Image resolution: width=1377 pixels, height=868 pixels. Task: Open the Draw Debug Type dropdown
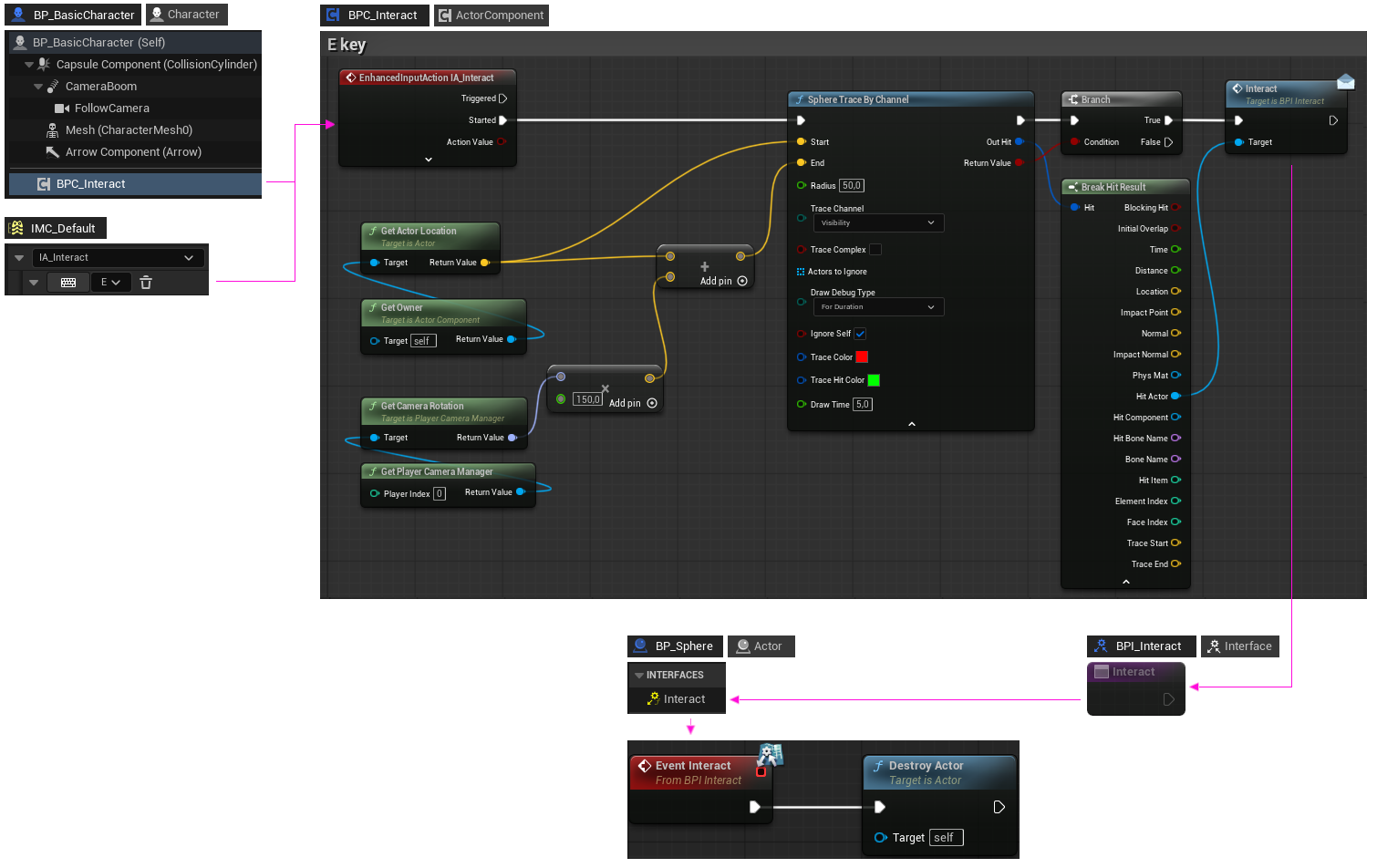(x=877, y=307)
